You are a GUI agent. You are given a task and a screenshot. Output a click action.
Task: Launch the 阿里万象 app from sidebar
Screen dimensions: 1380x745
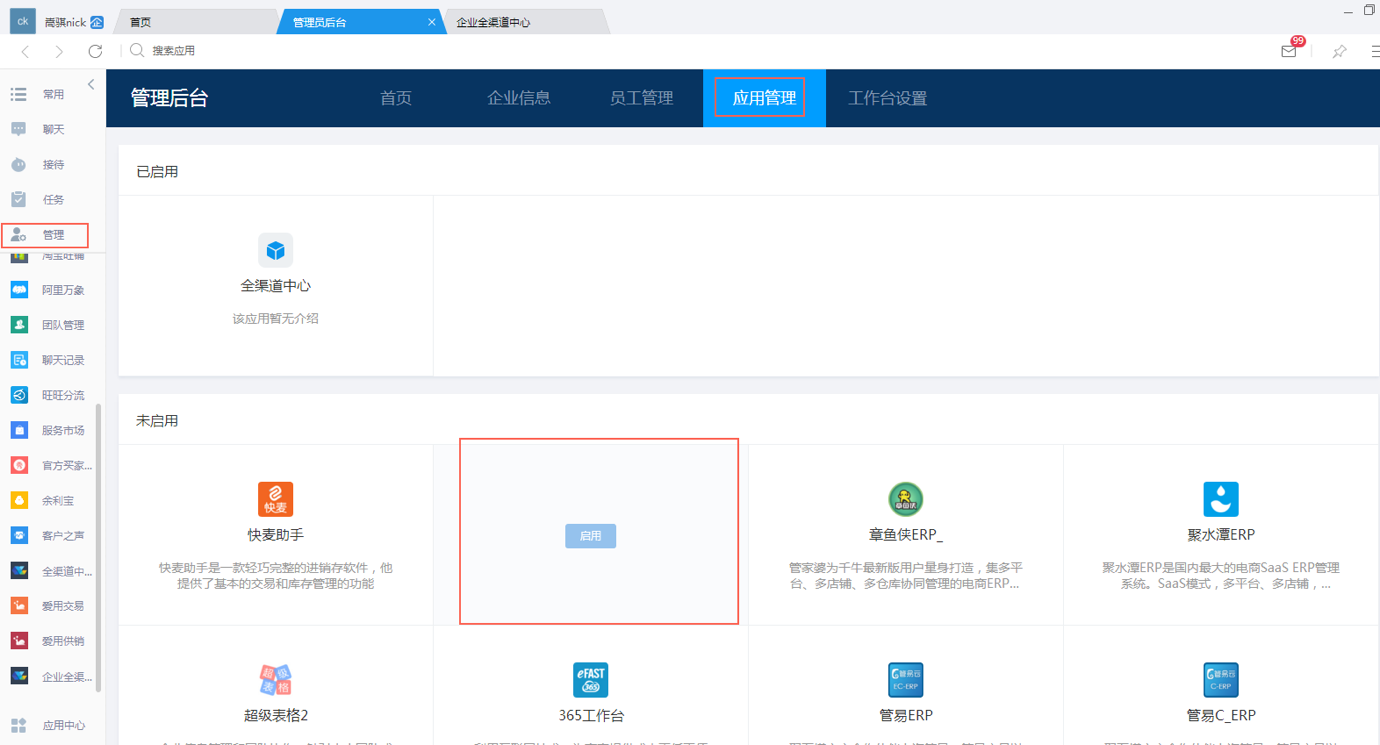click(48, 290)
